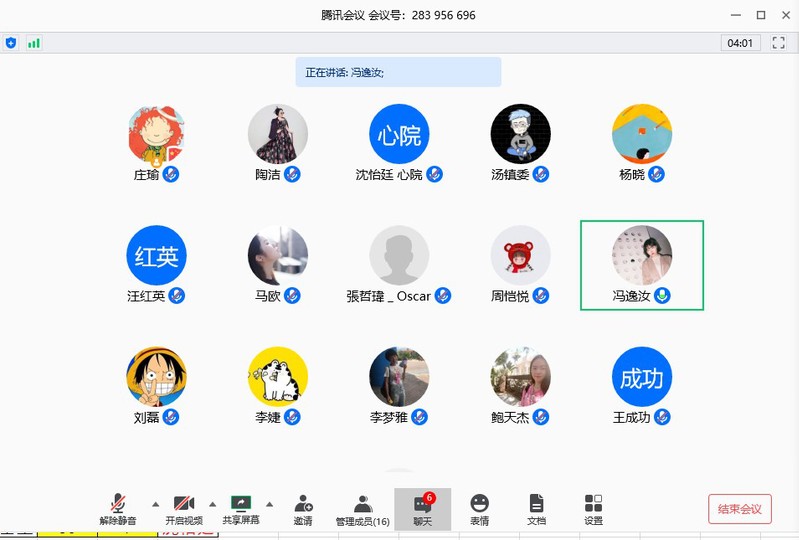Click 刘磊's Luffy avatar

[156, 377]
